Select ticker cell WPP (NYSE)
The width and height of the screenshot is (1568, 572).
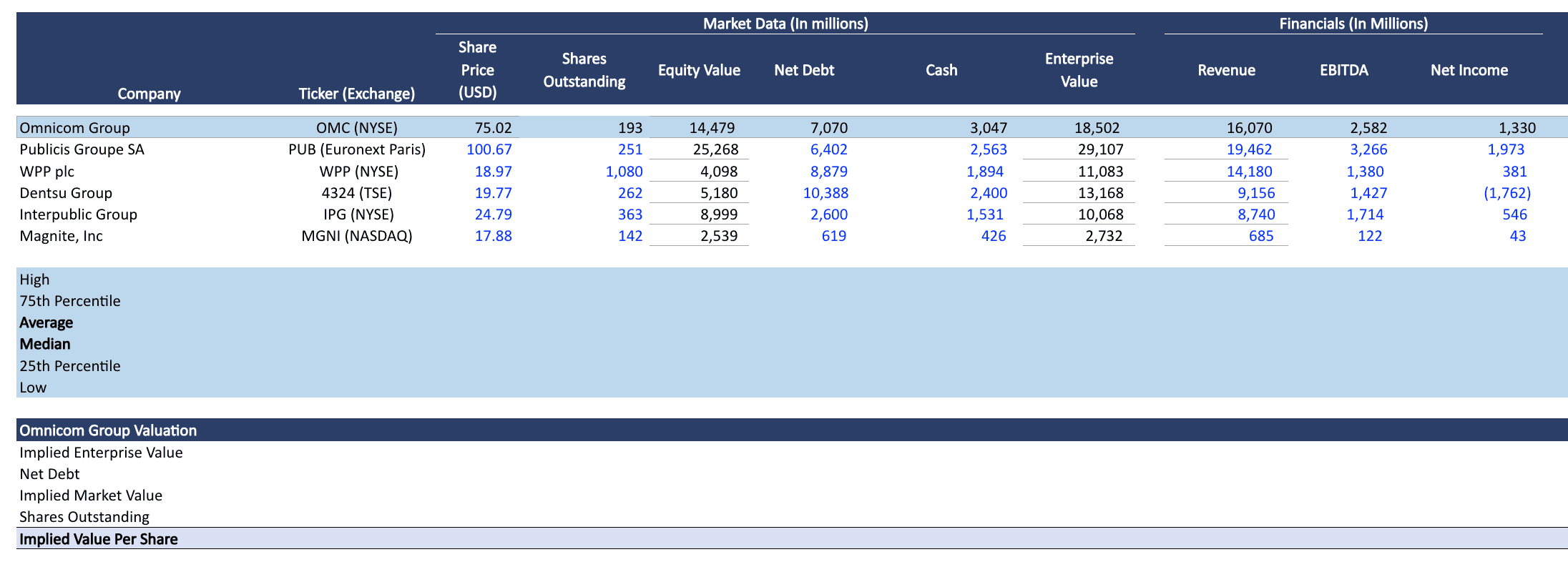(359, 172)
